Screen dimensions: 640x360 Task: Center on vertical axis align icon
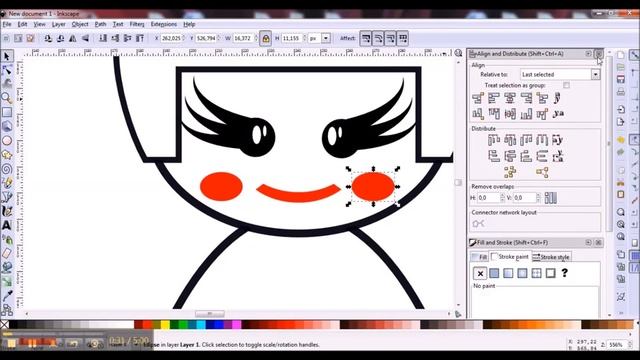pyautogui.click(x=510, y=98)
